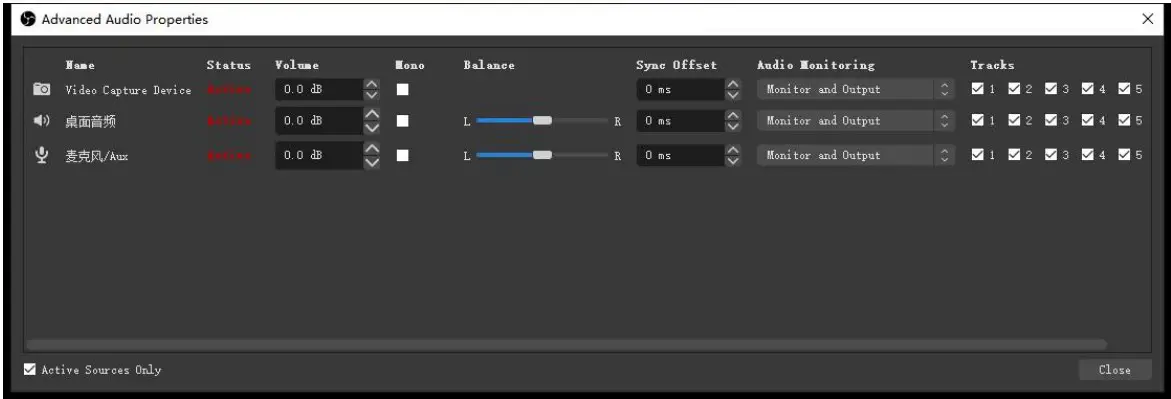Image resolution: width=1171 pixels, height=399 pixels.
Task: Click the Sync Offset column header
Action: click(x=676, y=65)
